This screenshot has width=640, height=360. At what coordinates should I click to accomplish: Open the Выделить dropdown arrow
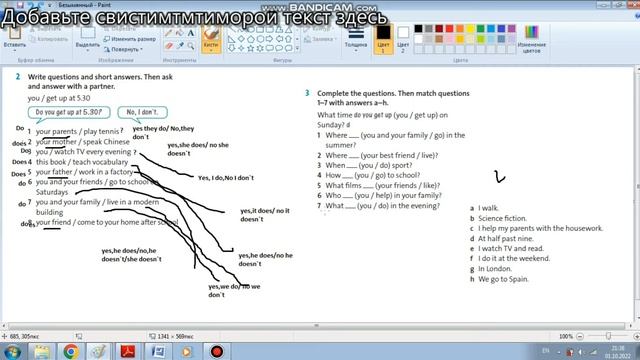[x=88, y=51]
